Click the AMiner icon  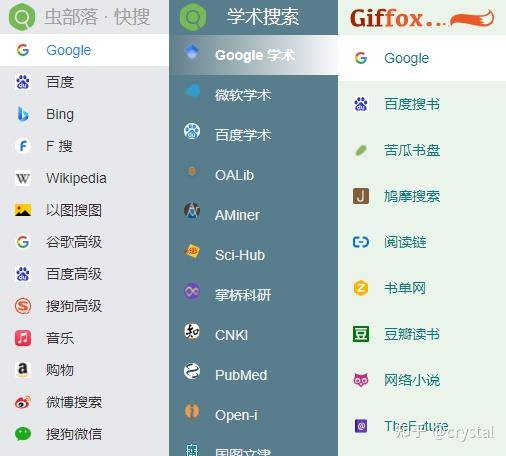tap(192, 210)
